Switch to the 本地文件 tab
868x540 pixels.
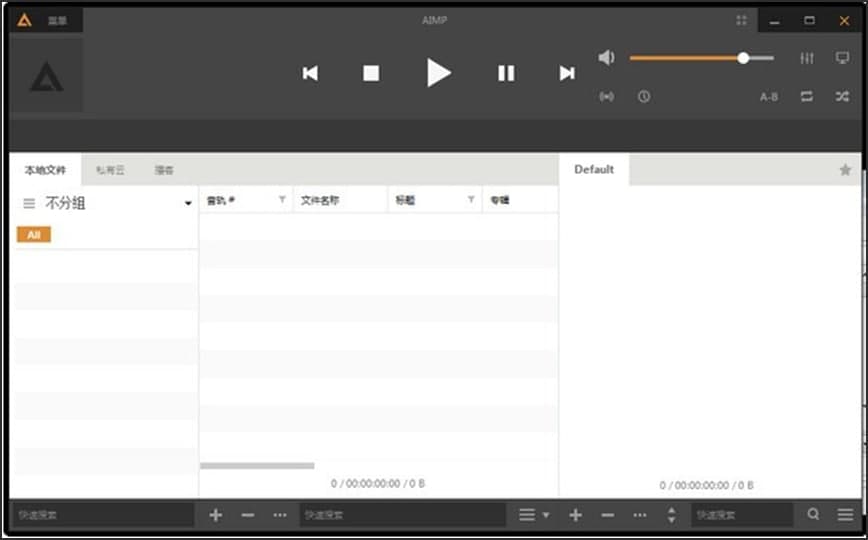[45, 170]
